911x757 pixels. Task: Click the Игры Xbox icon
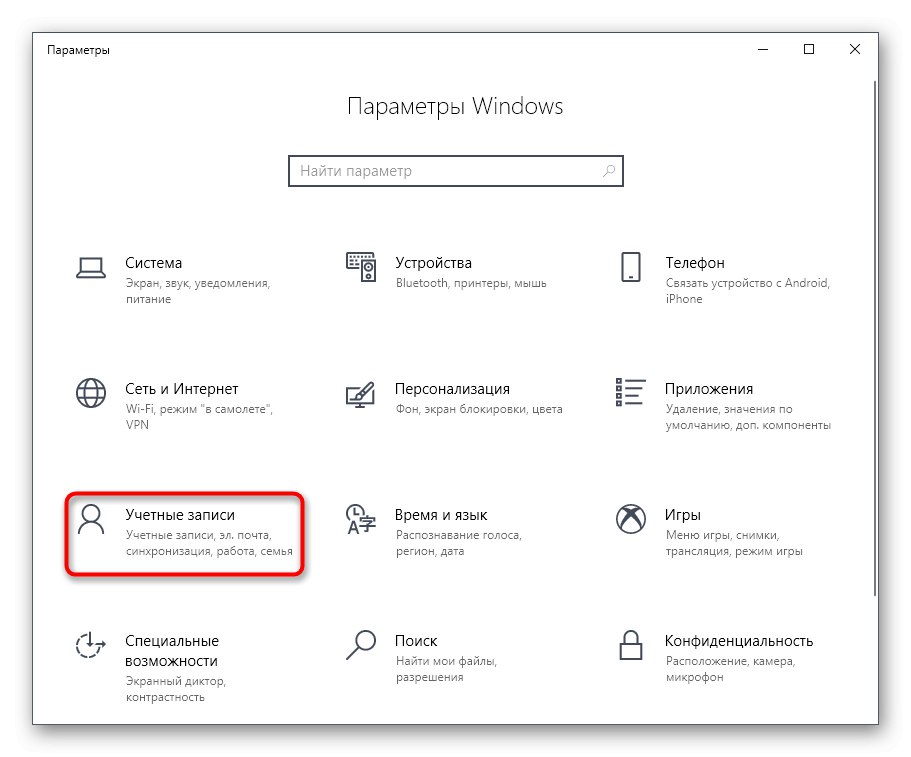coord(631,519)
